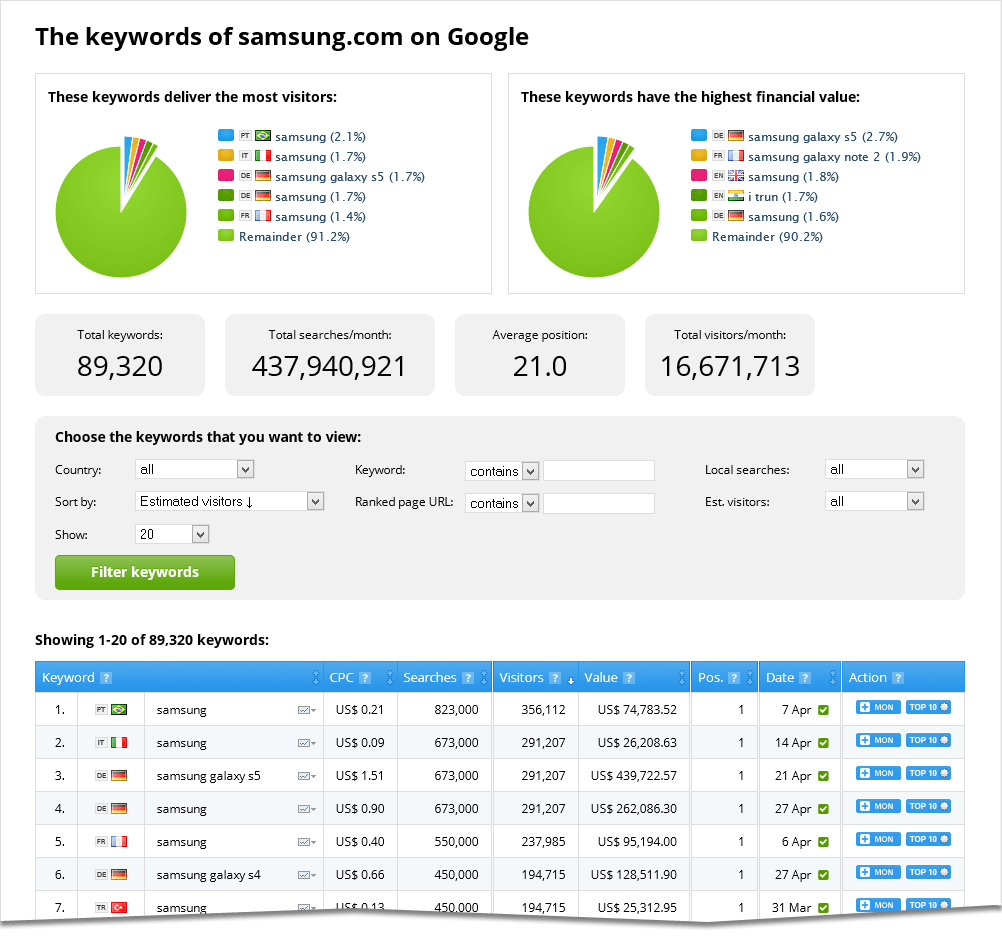This screenshot has width=1002, height=939.
Task: Click legend link samsung galaxy s5 (2.7%)
Action: 822,137
